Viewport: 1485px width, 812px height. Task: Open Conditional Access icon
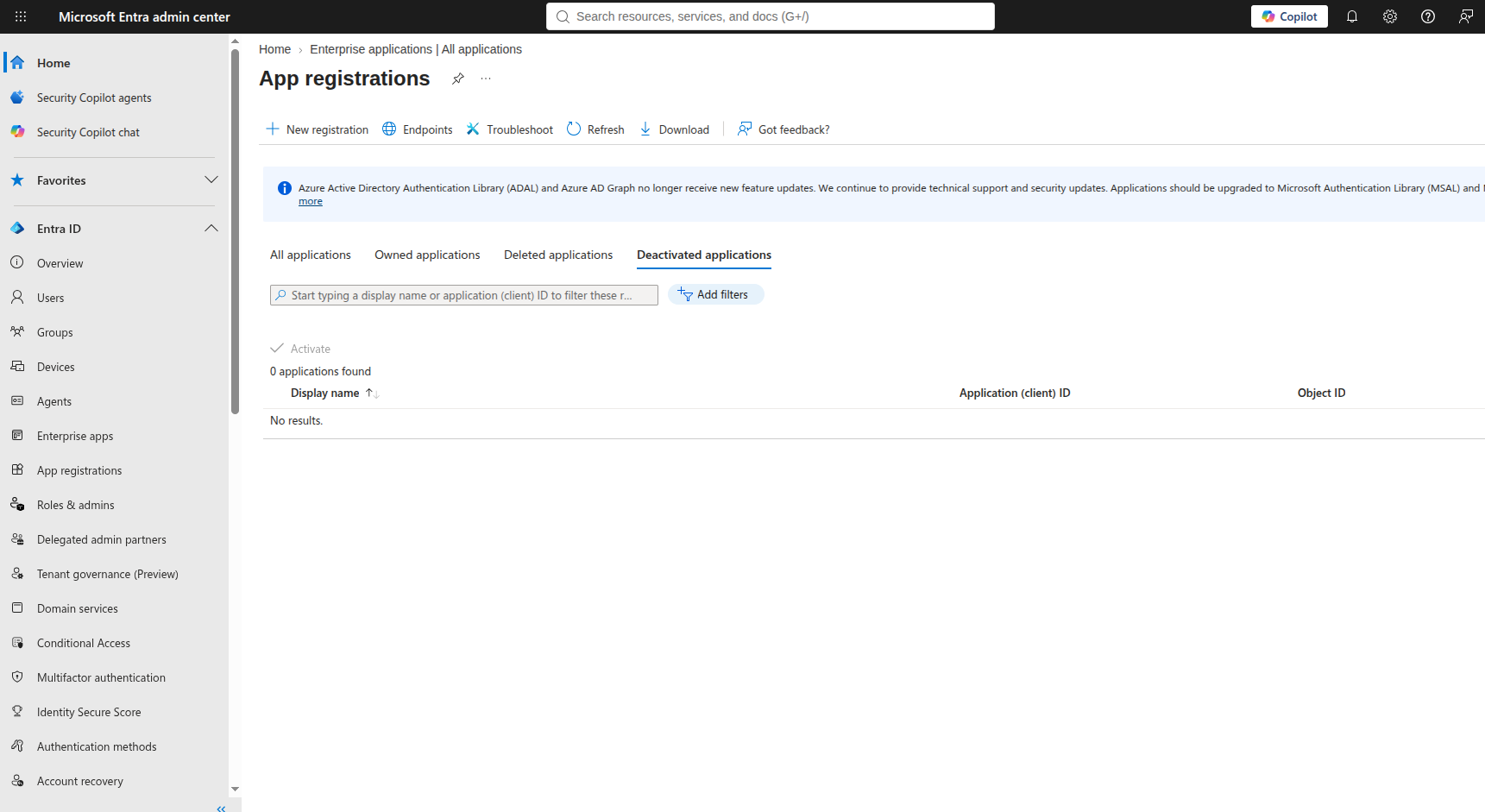pyautogui.click(x=17, y=642)
